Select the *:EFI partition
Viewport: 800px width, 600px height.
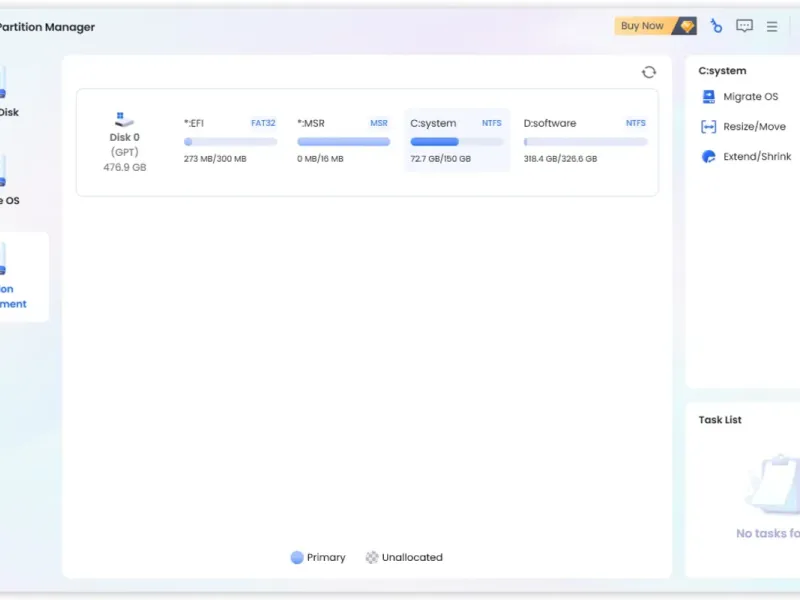(231, 140)
